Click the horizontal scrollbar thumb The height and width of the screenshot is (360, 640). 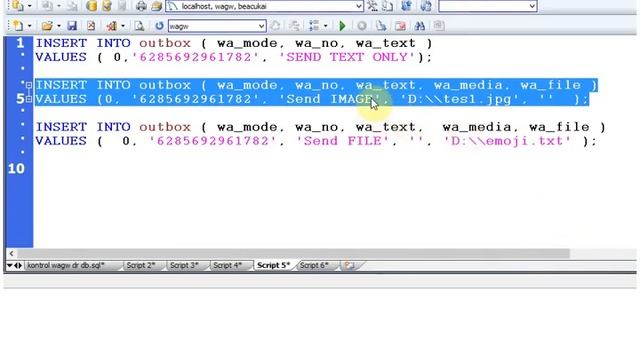[x=293, y=253]
